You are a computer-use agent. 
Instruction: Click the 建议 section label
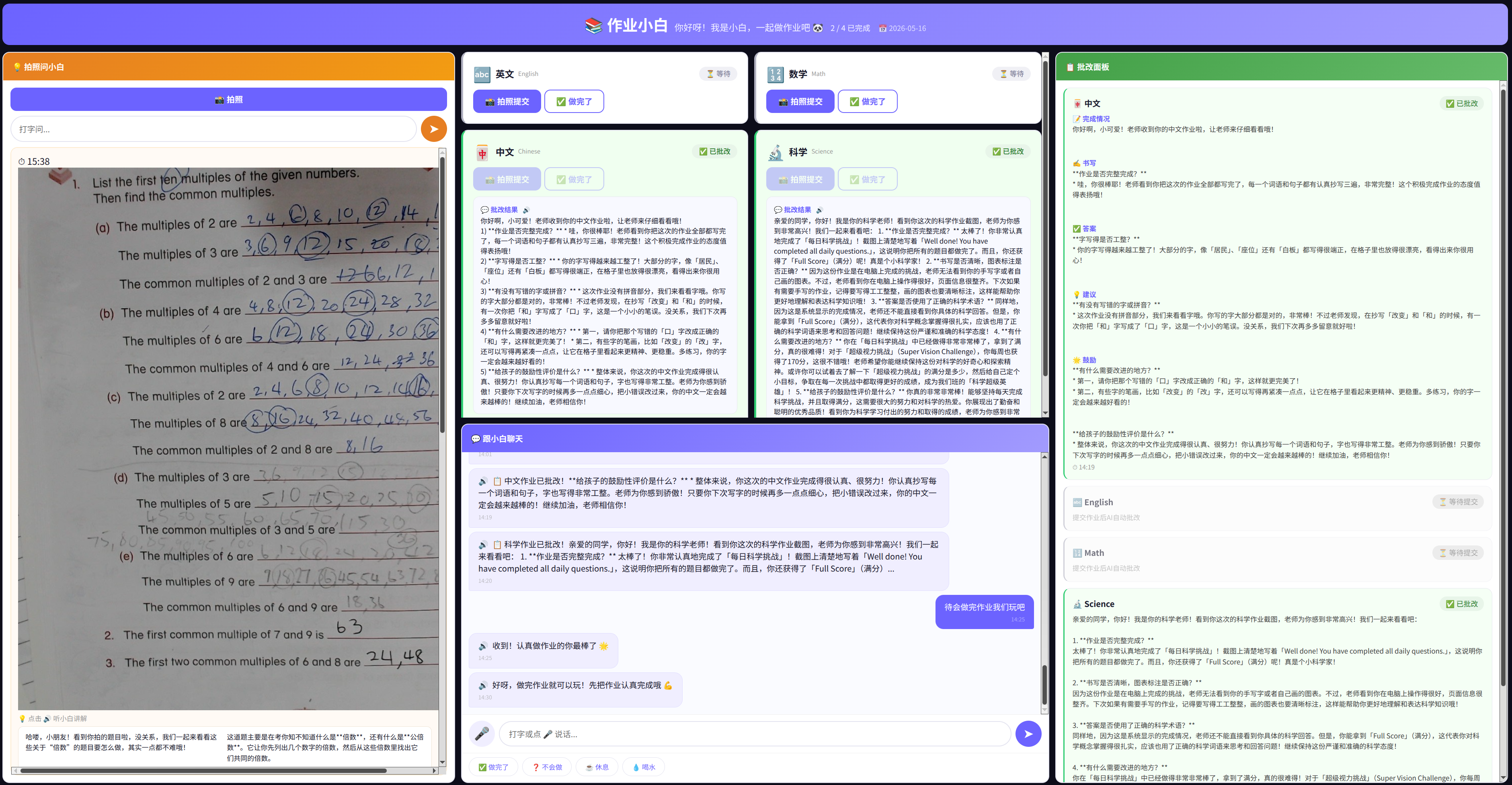coord(1085,295)
